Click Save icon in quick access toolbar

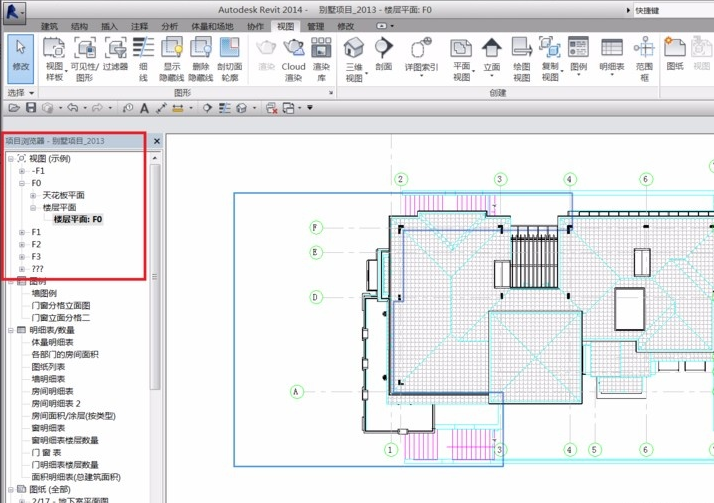pos(31,108)
